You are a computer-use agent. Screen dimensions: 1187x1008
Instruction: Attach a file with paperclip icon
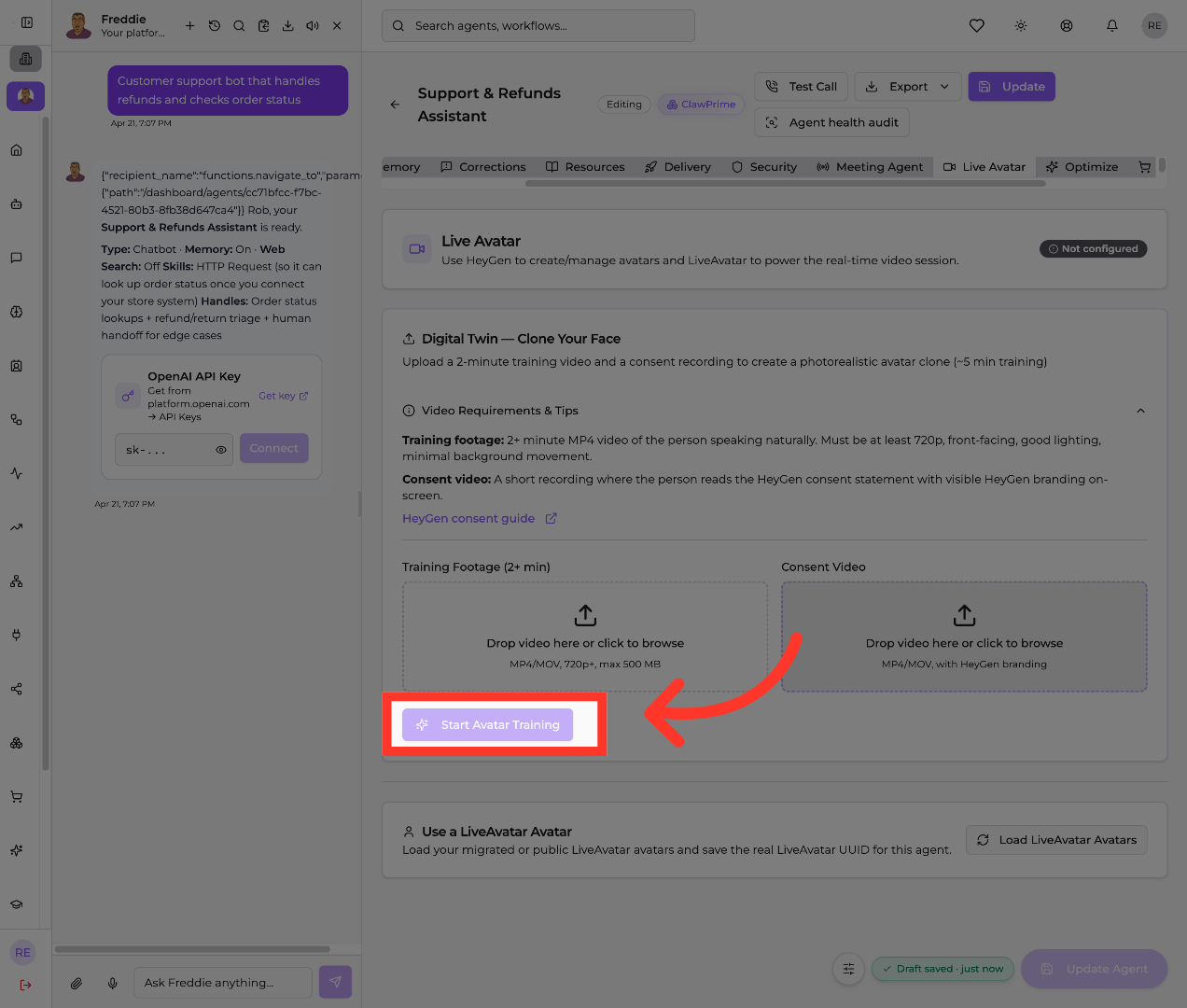tap(77, 983)
